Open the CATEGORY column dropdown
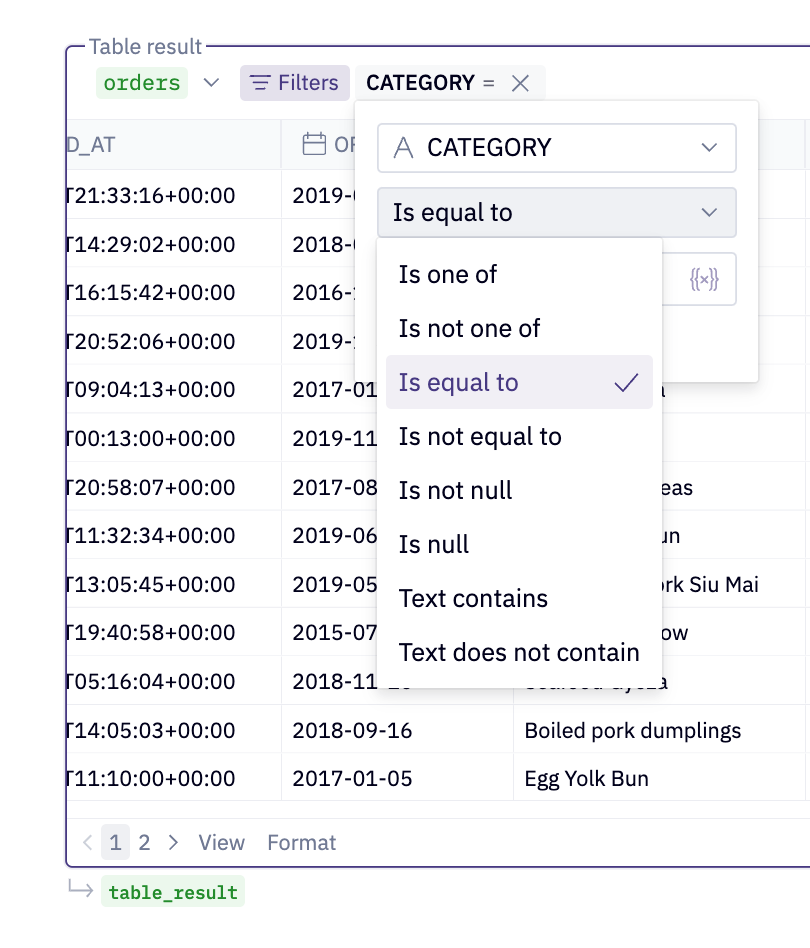 (557, 148)
